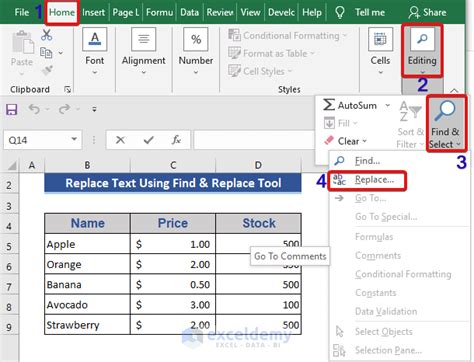Open Conditional Formatting in Styles group
Image resolution: width=474 pixels, height=362 pixels.
tap(288, 35)
